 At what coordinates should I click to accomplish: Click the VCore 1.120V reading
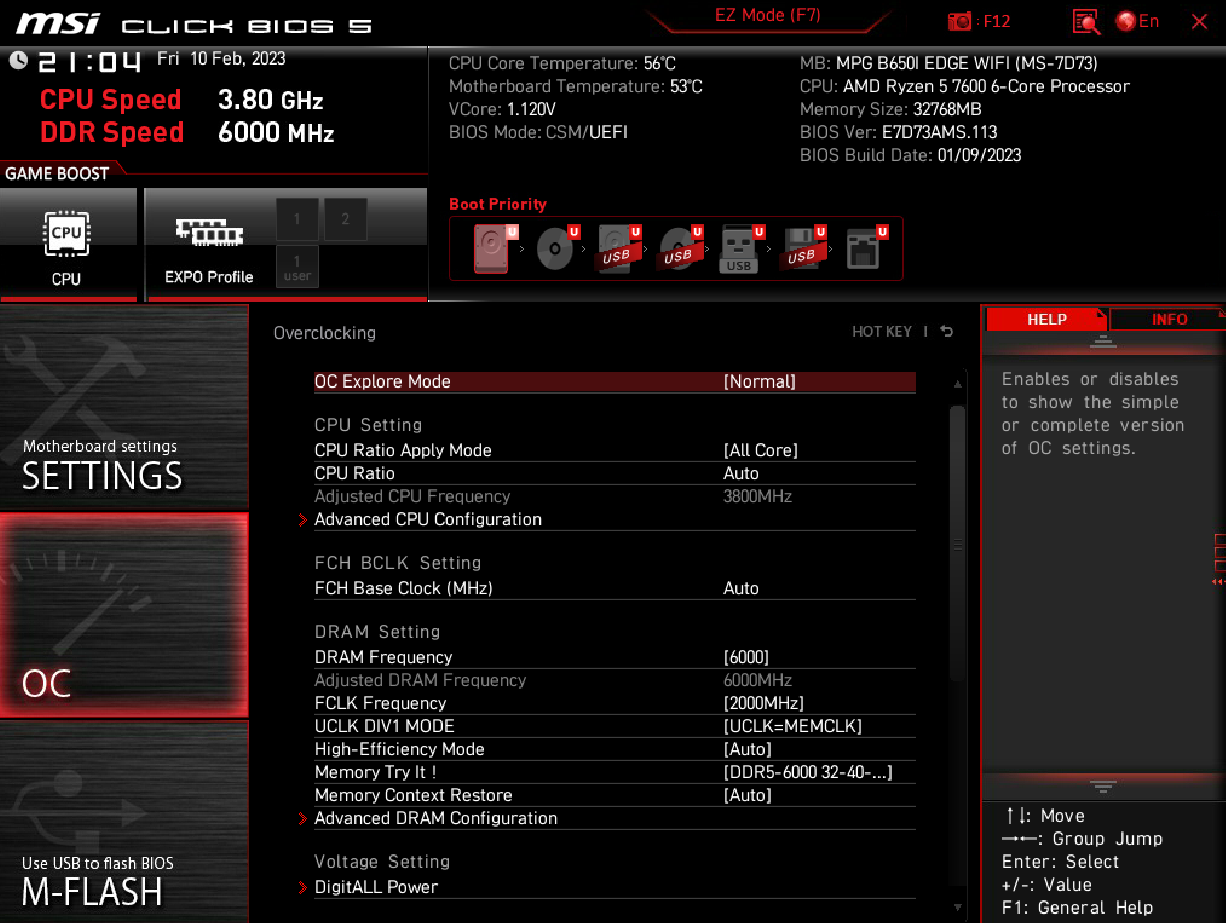point(502,109)
